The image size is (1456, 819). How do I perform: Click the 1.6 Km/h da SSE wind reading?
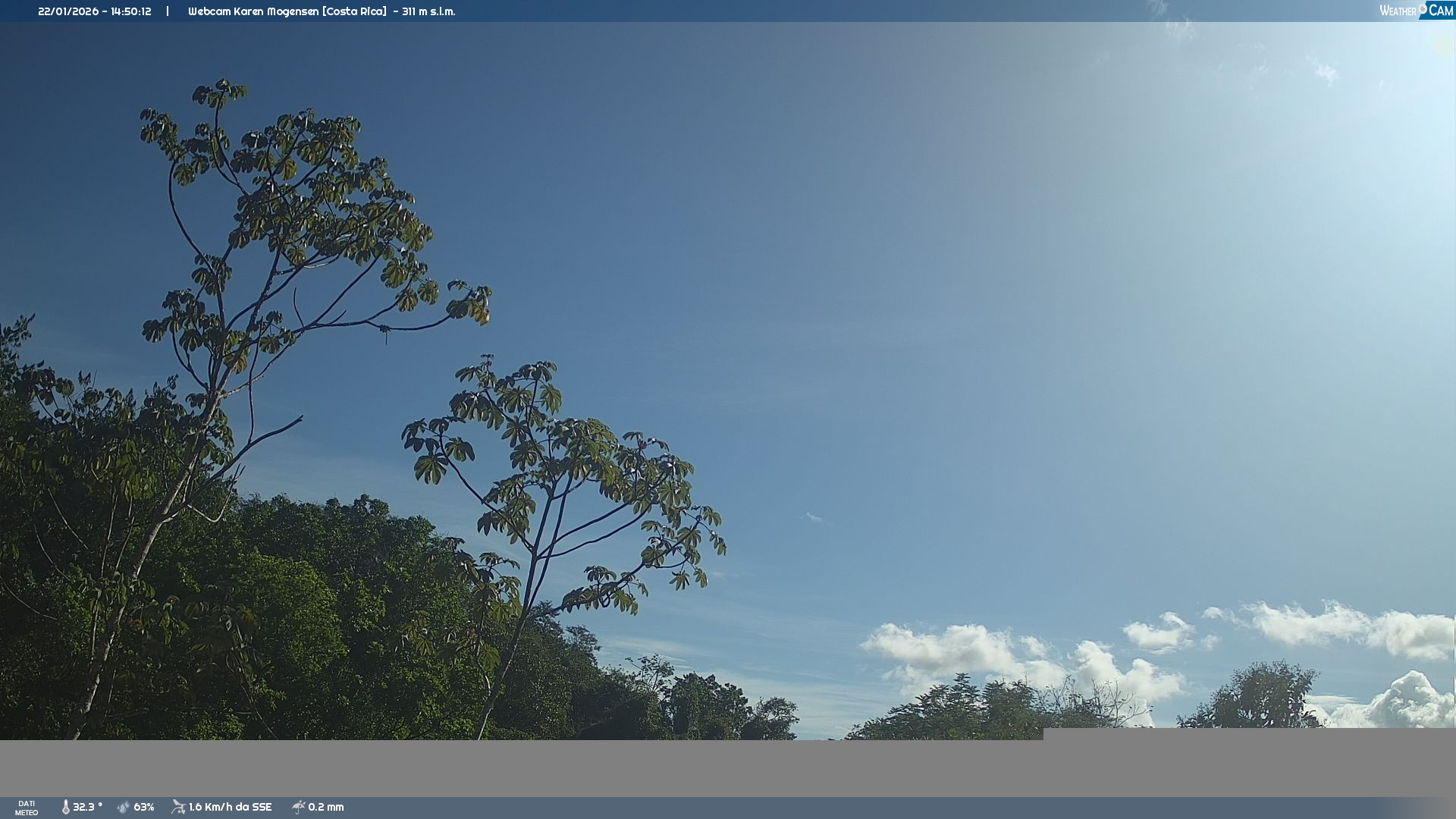pyautogui.click(x=230, y=807)
